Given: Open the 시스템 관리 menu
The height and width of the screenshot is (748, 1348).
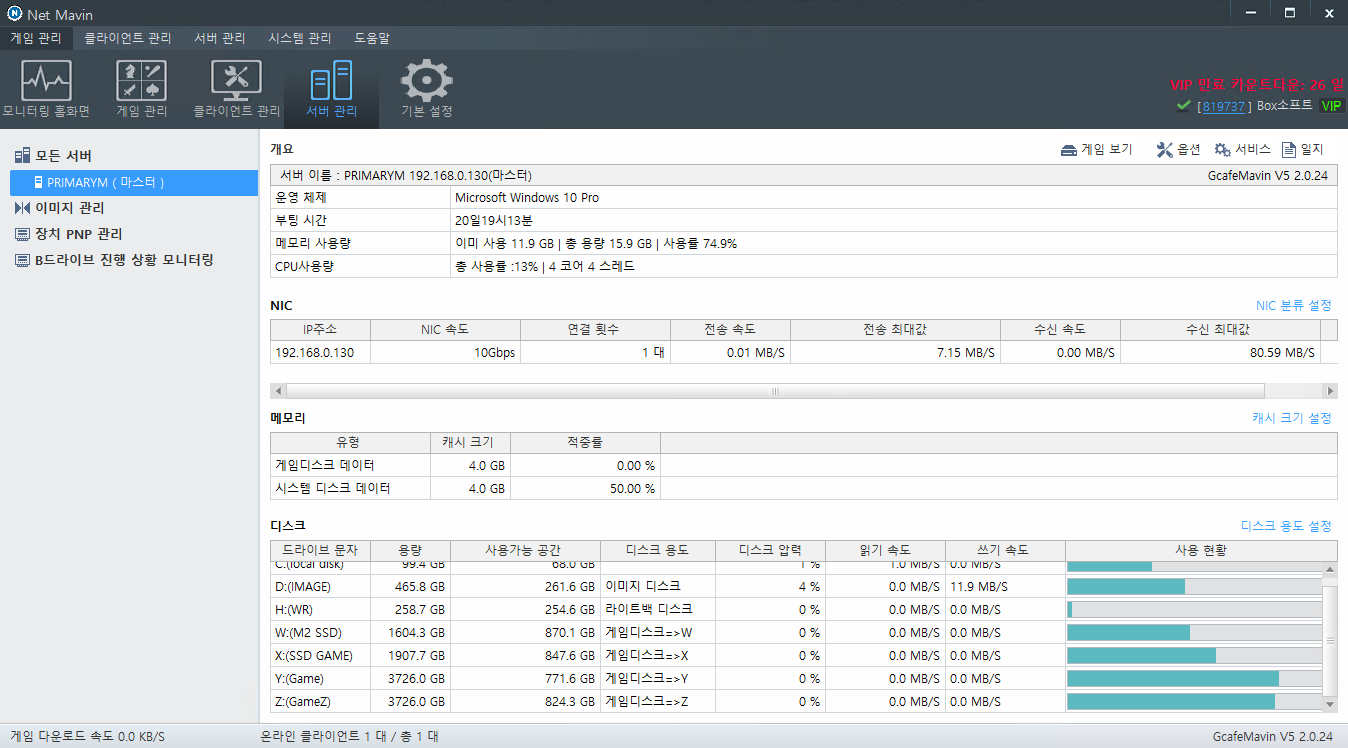Looking at the screenshot, I should click(299, 38).
